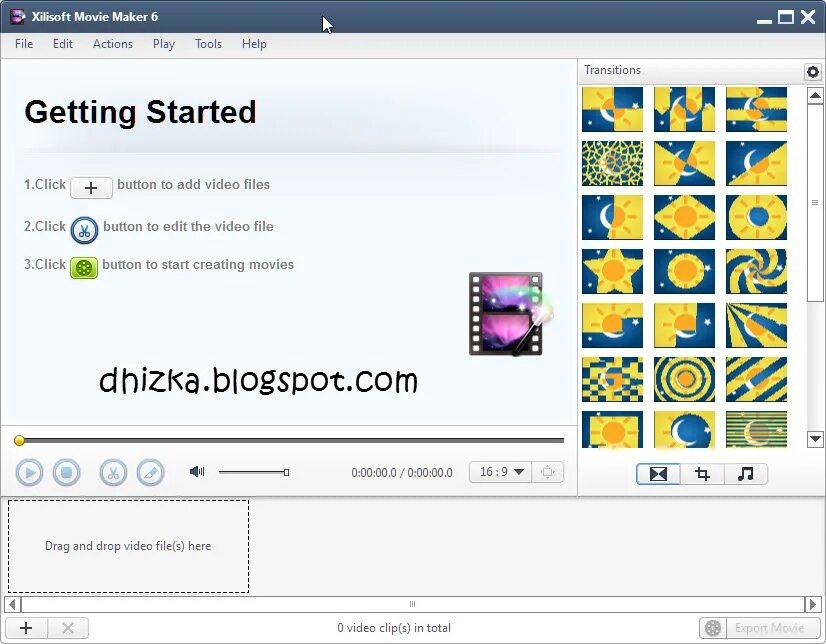Click the scissors icon in step 2

click(x=84, y=230)
